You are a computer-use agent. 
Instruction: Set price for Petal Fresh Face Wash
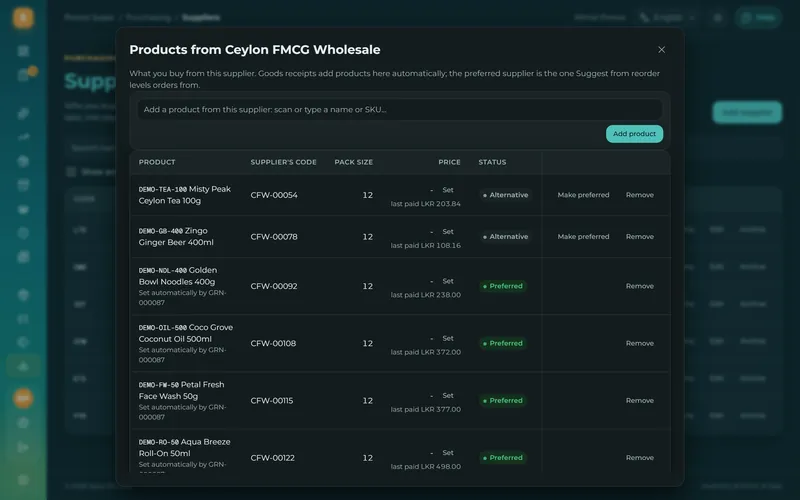(447, 395)
